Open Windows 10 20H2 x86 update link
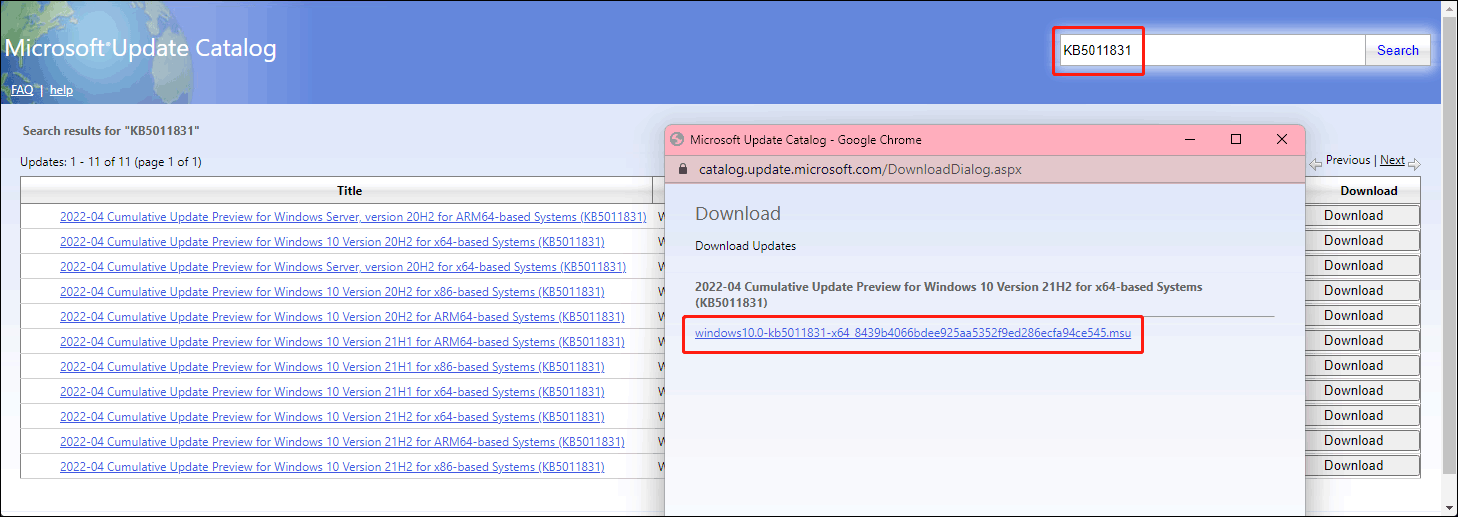 click(332, 291)
